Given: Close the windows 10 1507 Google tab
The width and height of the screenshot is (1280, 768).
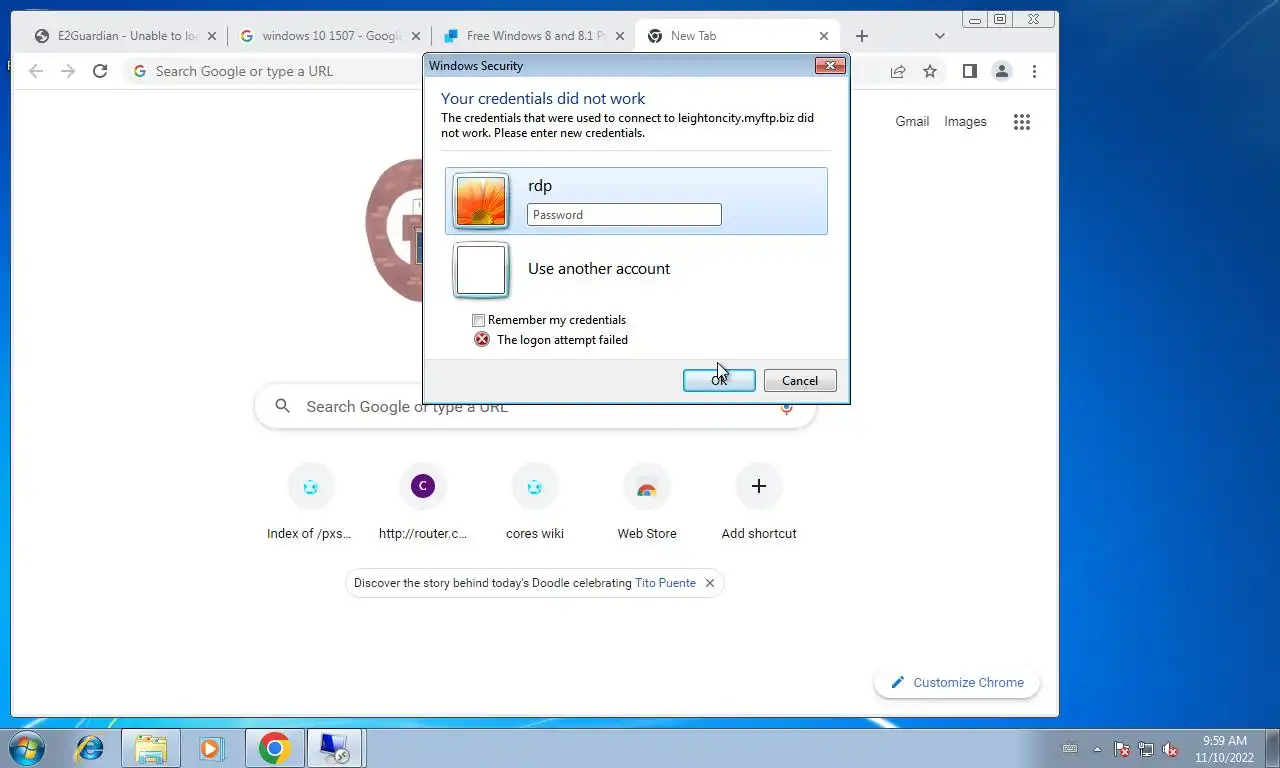Looking at the screenshot, I should pos(416,36).
